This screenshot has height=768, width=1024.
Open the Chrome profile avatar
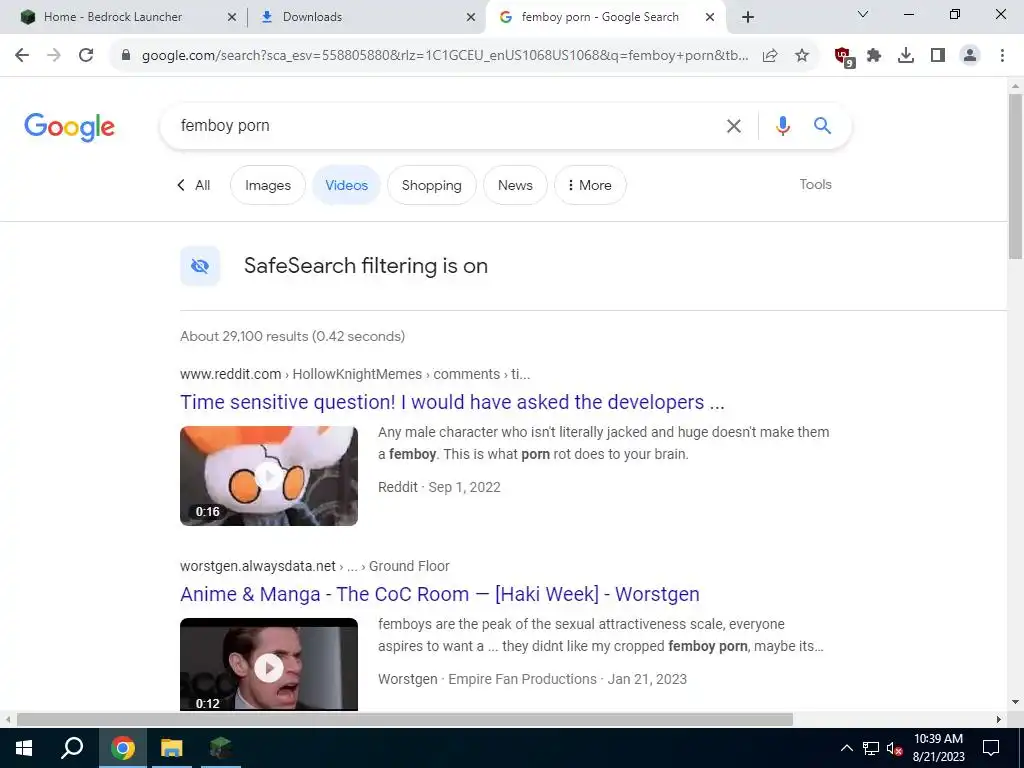pos(970,56)
